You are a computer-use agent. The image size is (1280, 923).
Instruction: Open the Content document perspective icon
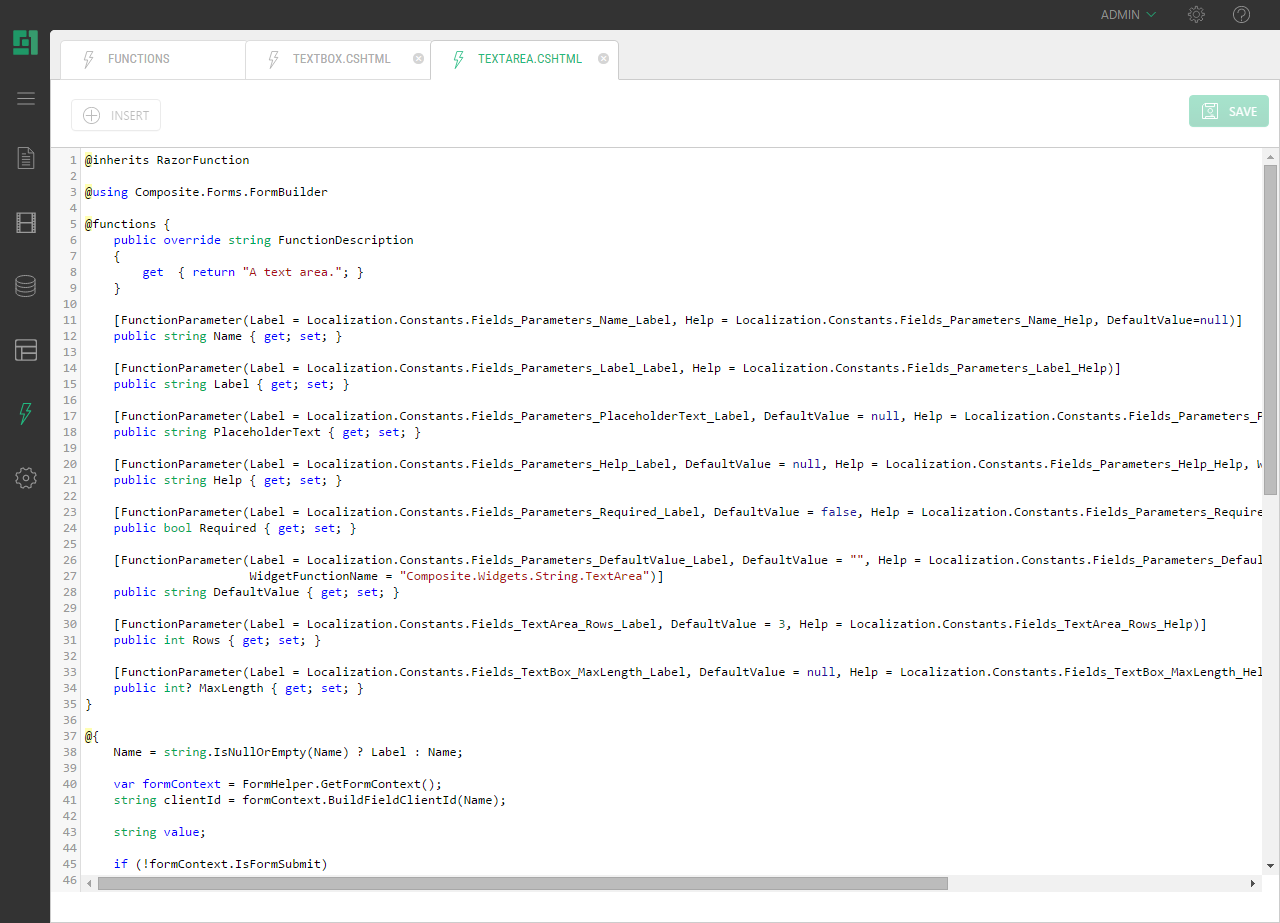pos(26,158)
